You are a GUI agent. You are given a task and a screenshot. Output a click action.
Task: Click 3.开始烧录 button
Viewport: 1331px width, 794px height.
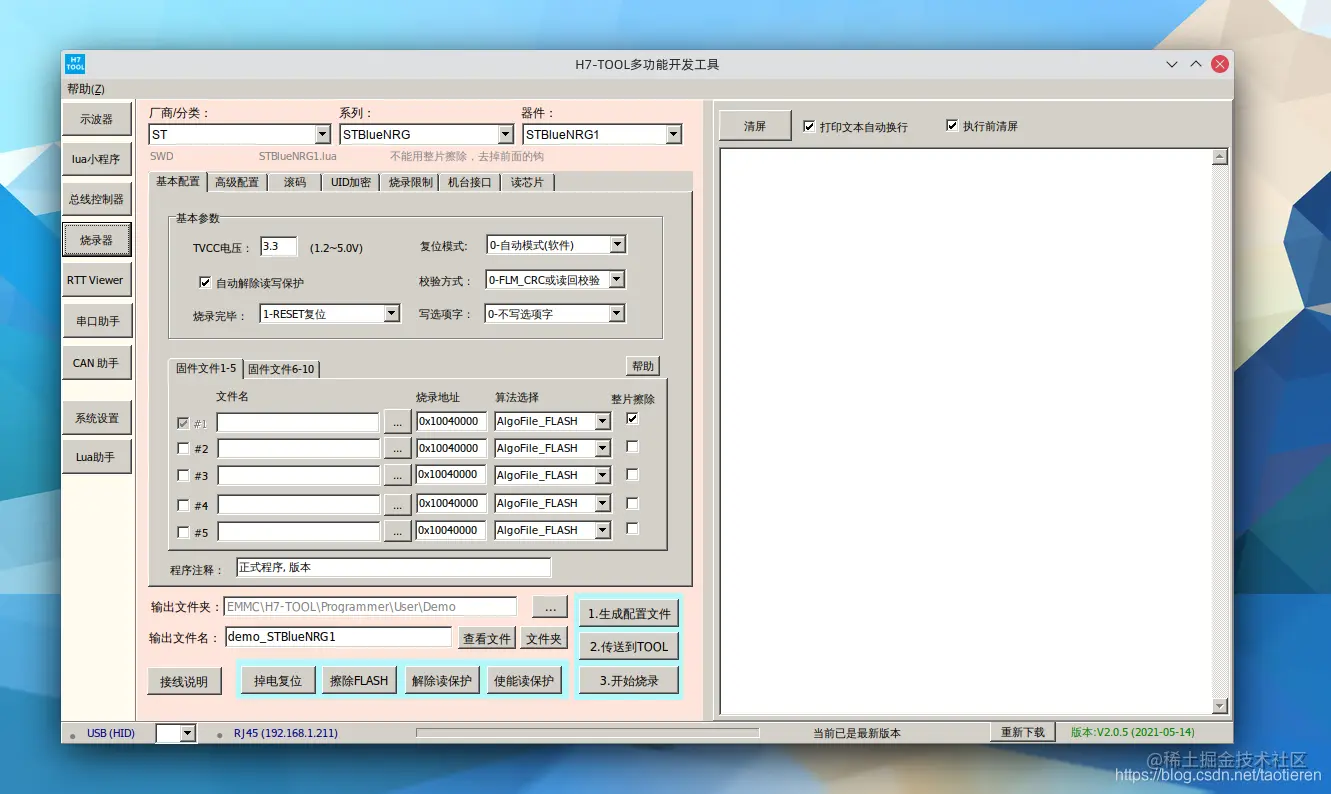click(x=629, y=680)
